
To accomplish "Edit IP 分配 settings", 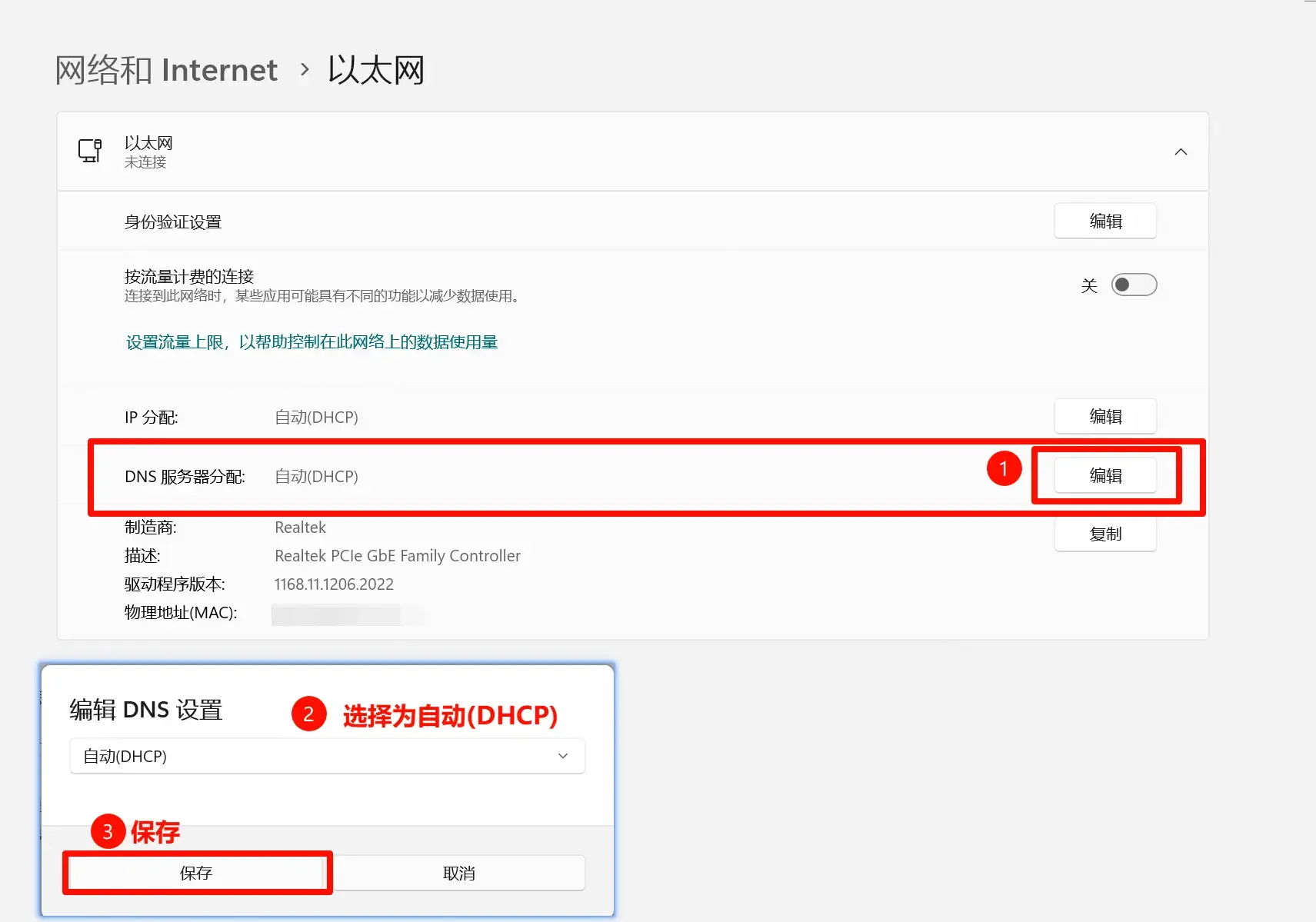I will (1105, 416).
